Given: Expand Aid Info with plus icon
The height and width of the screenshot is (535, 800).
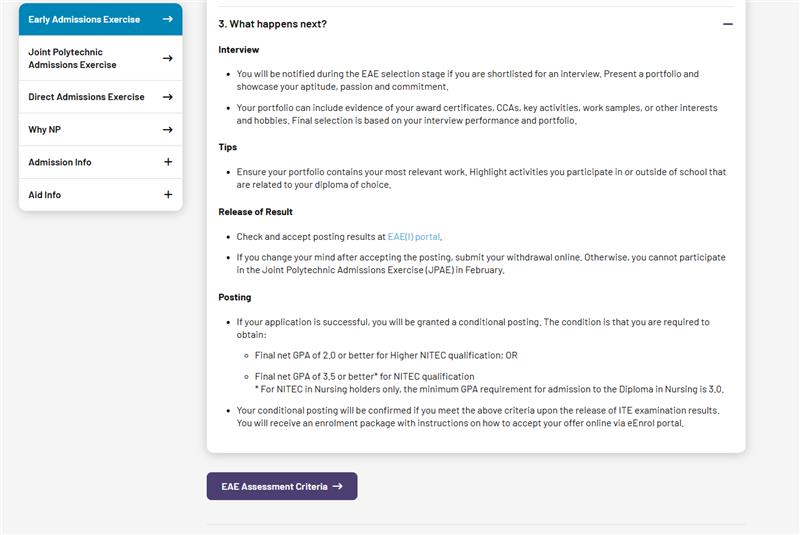Looking at the screenshot, I should coord(167,195).
